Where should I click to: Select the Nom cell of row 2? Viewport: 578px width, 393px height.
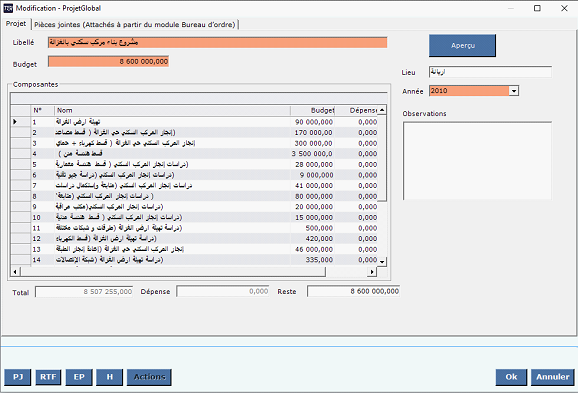coord(172,133)
